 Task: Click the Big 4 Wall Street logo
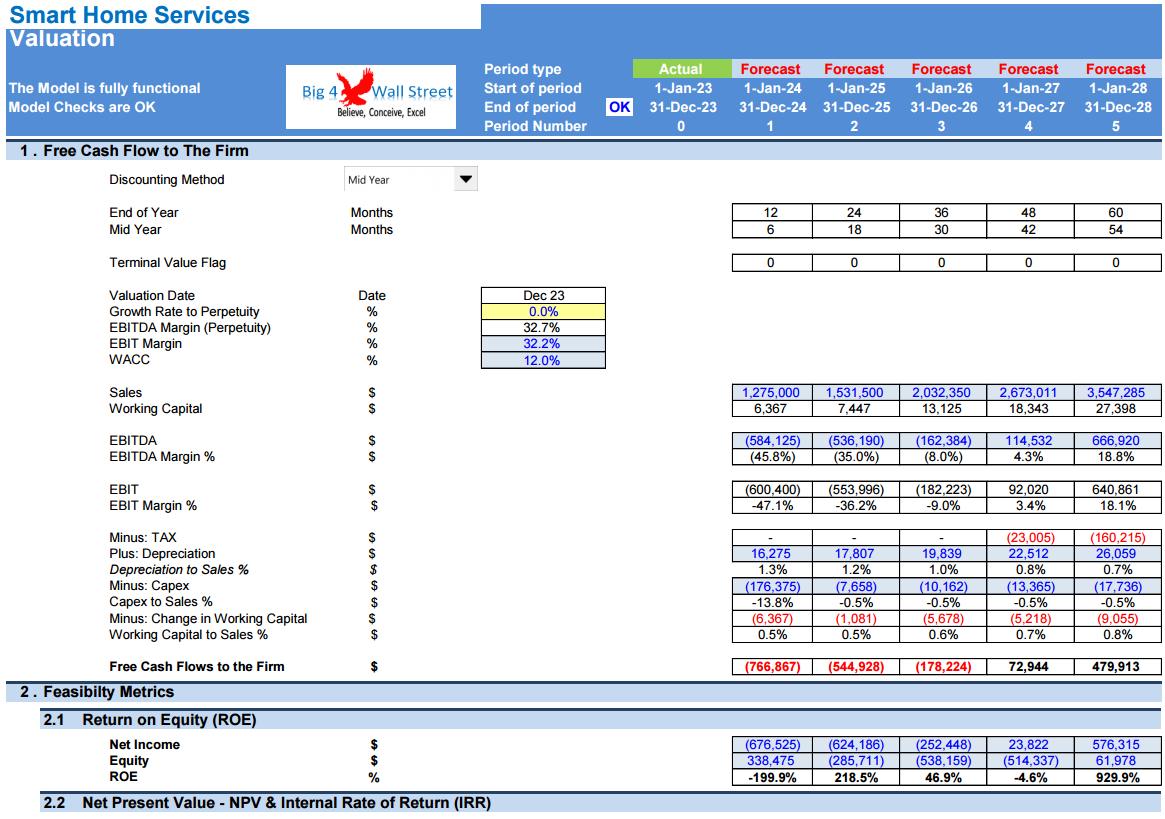click(371, 97)
